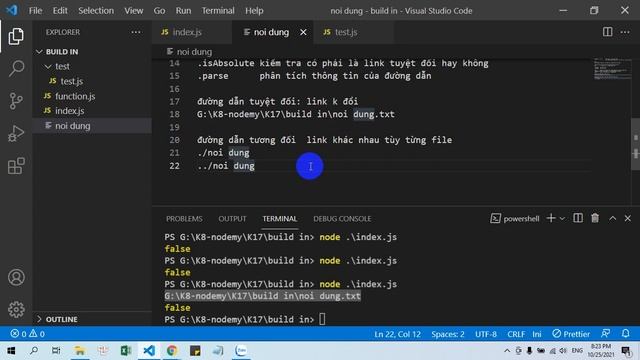
Task: Split the terminal panel
Action: pyautogui.click(x=578, y=218)
